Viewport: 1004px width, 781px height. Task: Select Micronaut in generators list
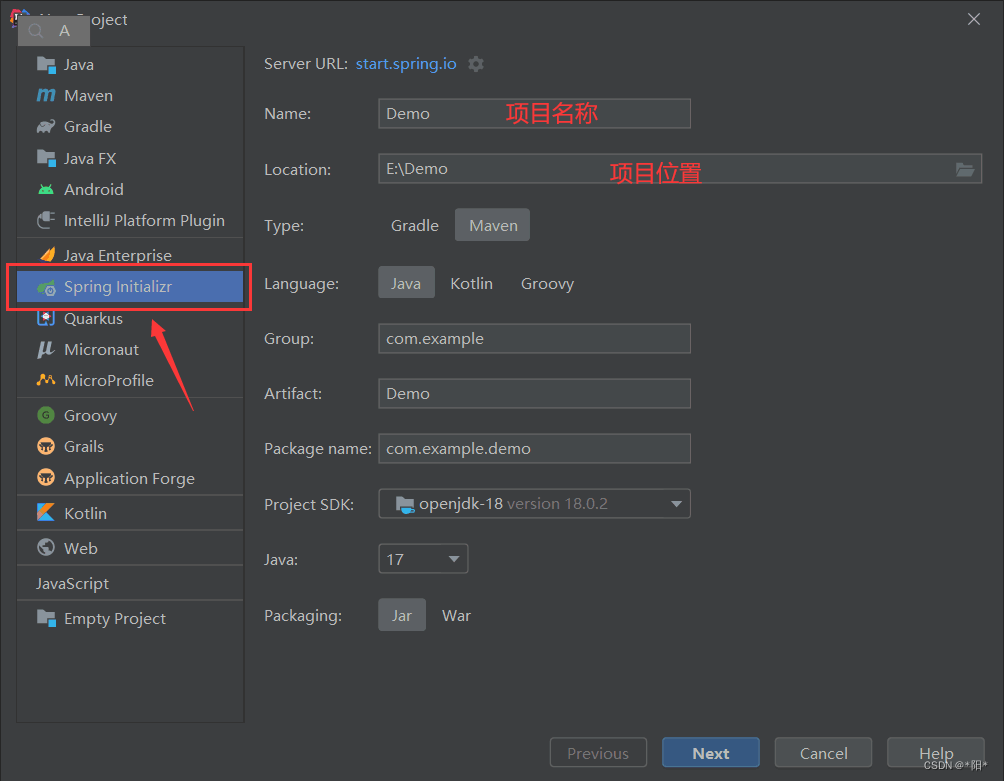click(x=130, y=350)
